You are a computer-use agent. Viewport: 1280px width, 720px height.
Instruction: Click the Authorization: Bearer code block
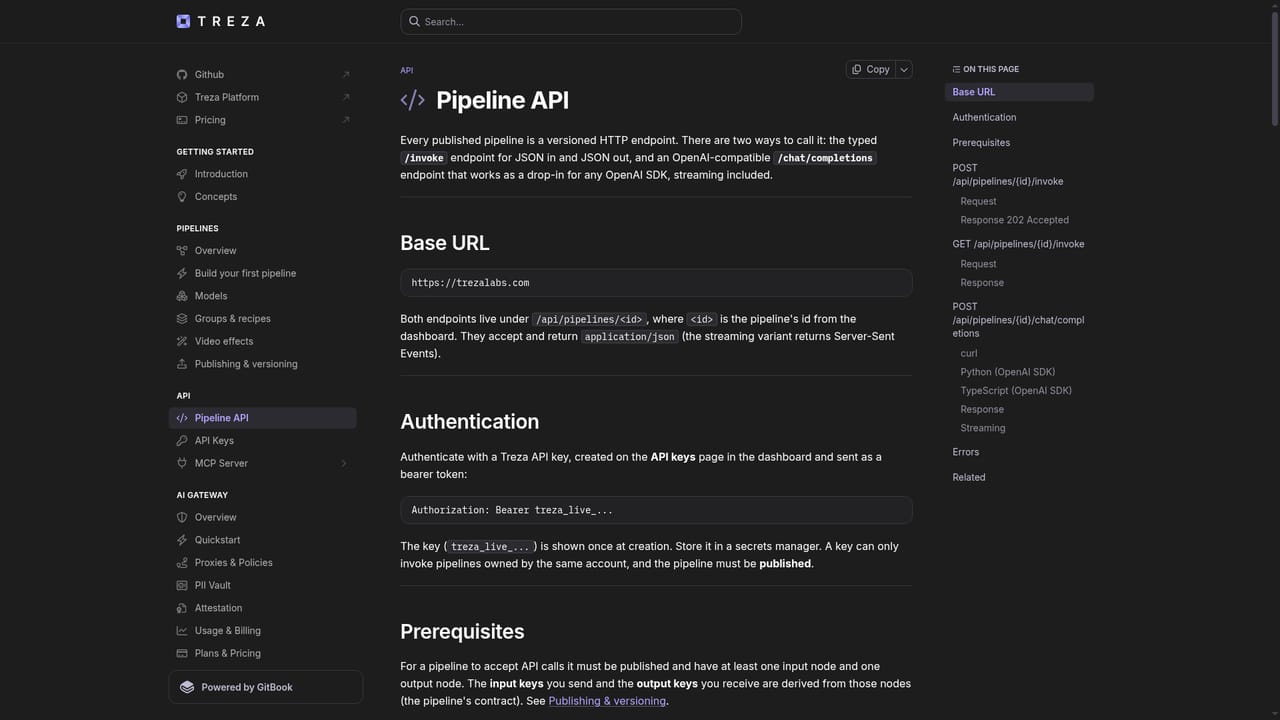pos(656,510)
